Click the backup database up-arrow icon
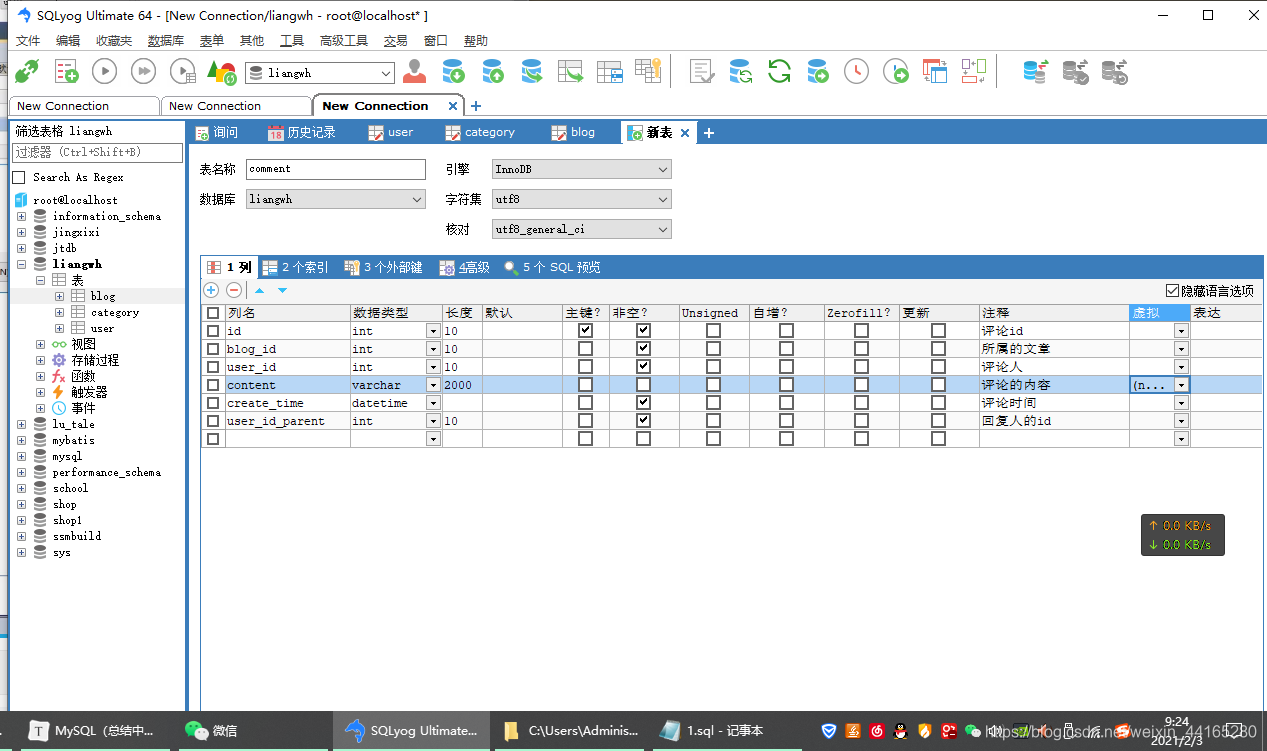 coord(492,71)
